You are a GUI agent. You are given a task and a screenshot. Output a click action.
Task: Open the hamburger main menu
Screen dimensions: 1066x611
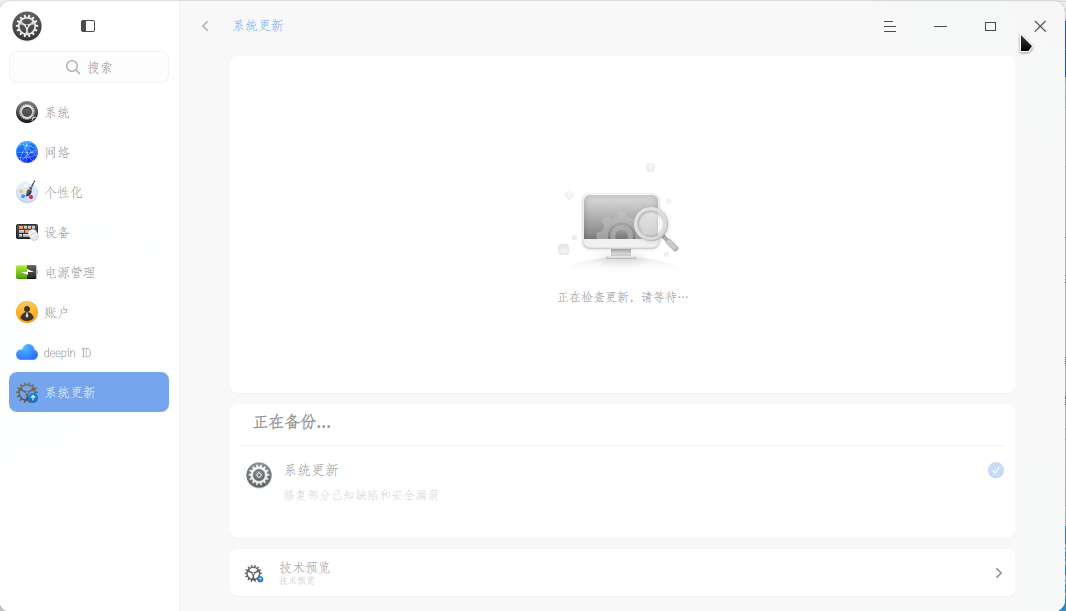pyautogui.click(x=889, y=27)
